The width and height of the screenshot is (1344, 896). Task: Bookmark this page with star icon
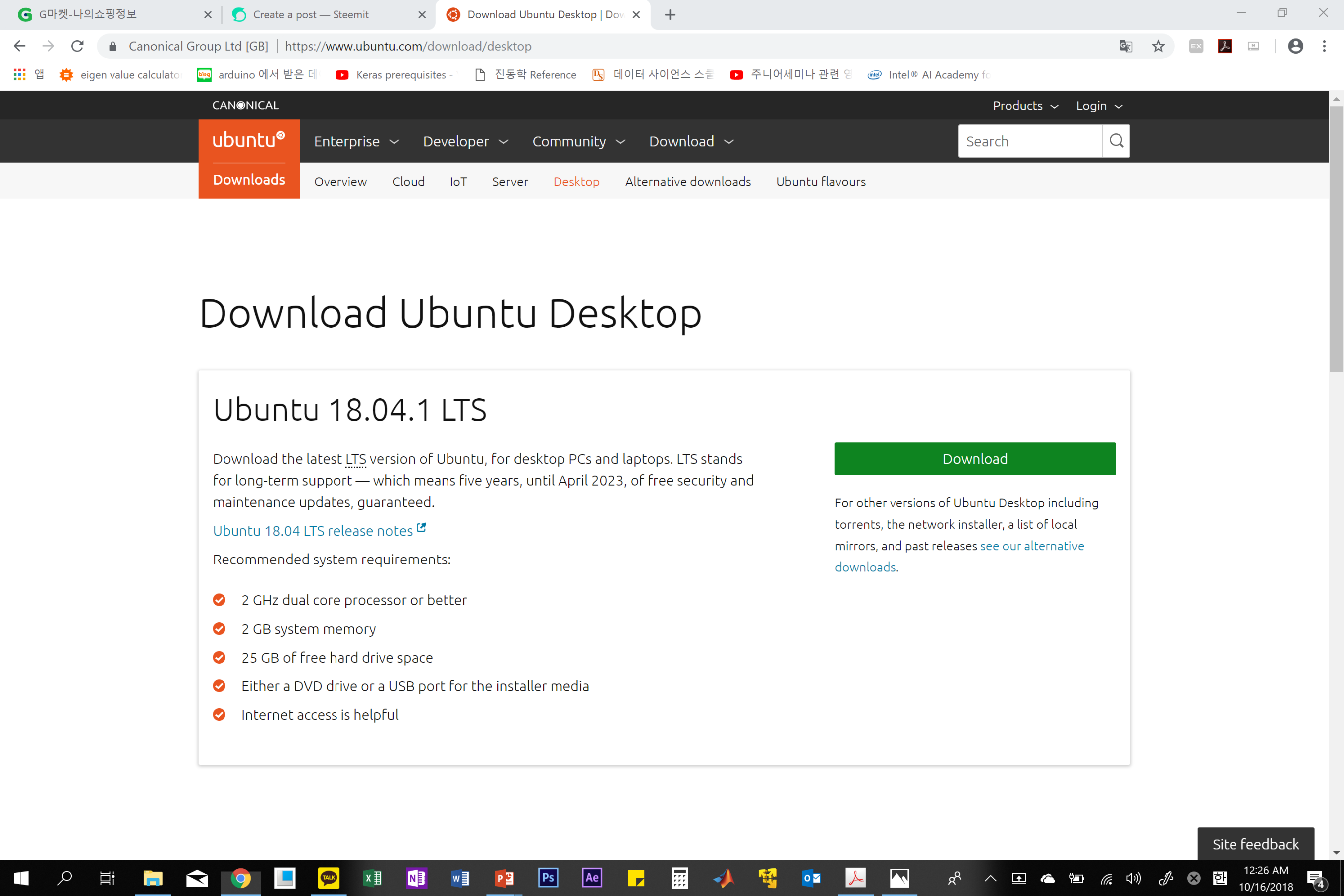coord(1158,46)
